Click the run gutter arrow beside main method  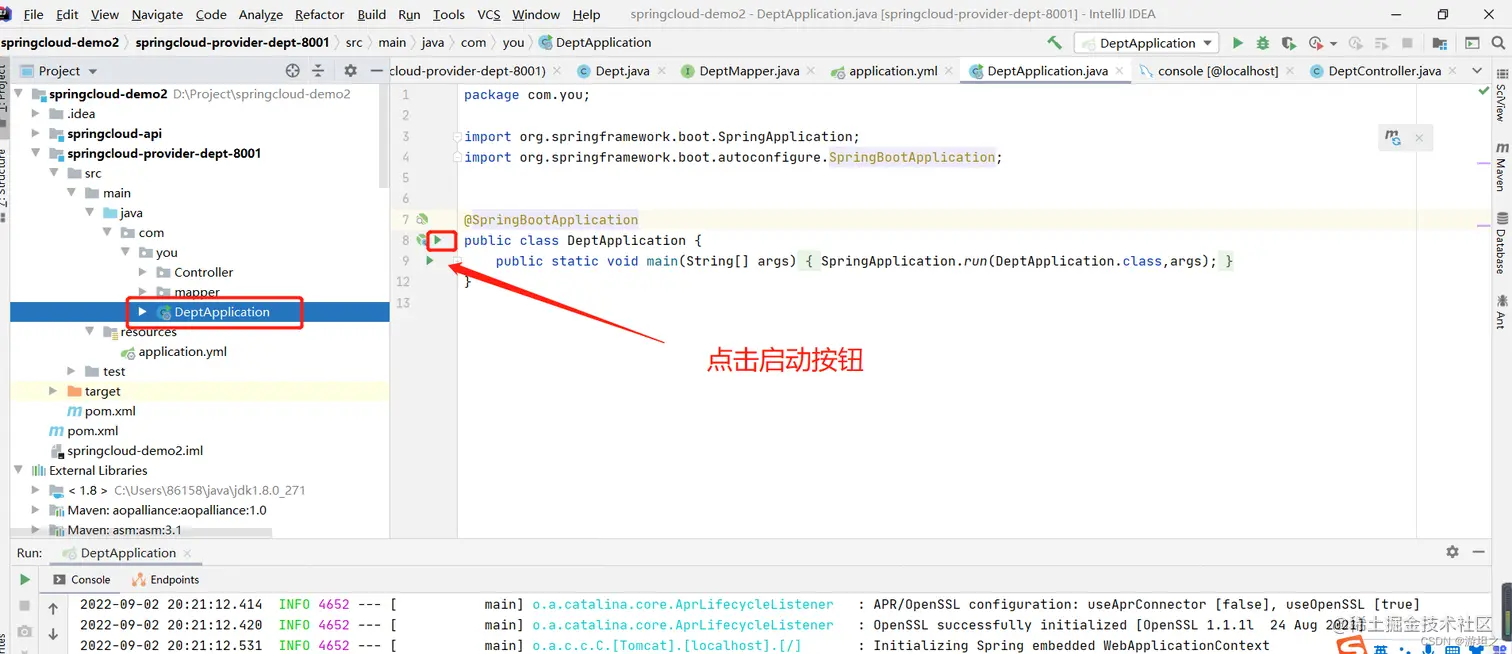(430, 261)
